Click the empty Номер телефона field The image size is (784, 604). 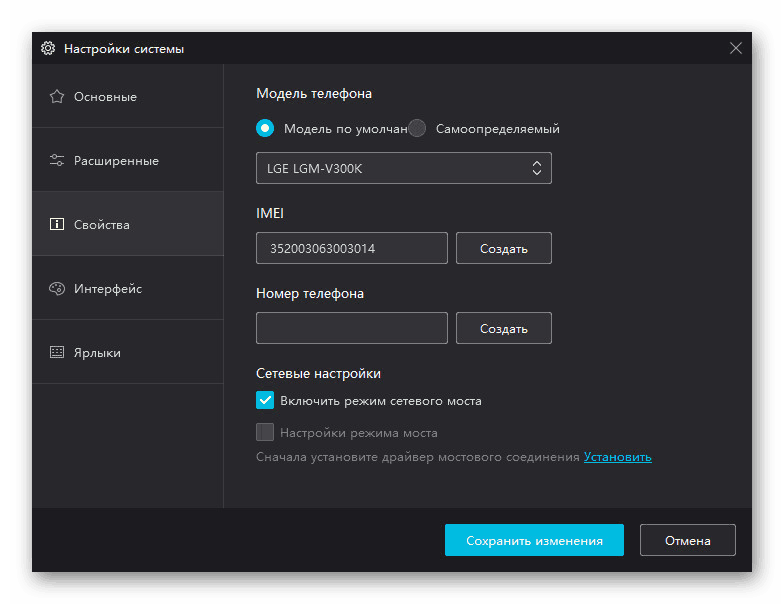coord(352,328)
